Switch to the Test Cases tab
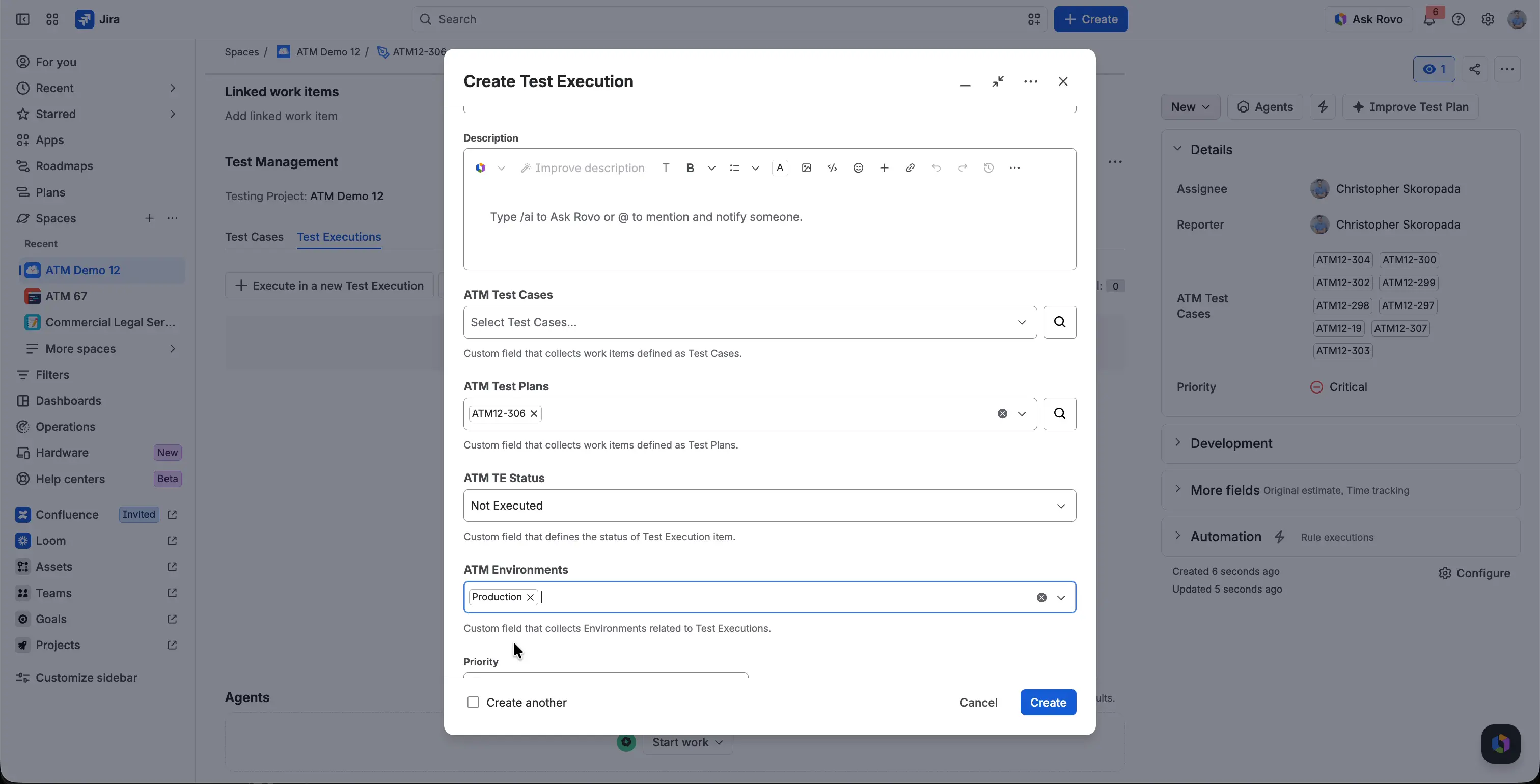 [x=254, y=237]
